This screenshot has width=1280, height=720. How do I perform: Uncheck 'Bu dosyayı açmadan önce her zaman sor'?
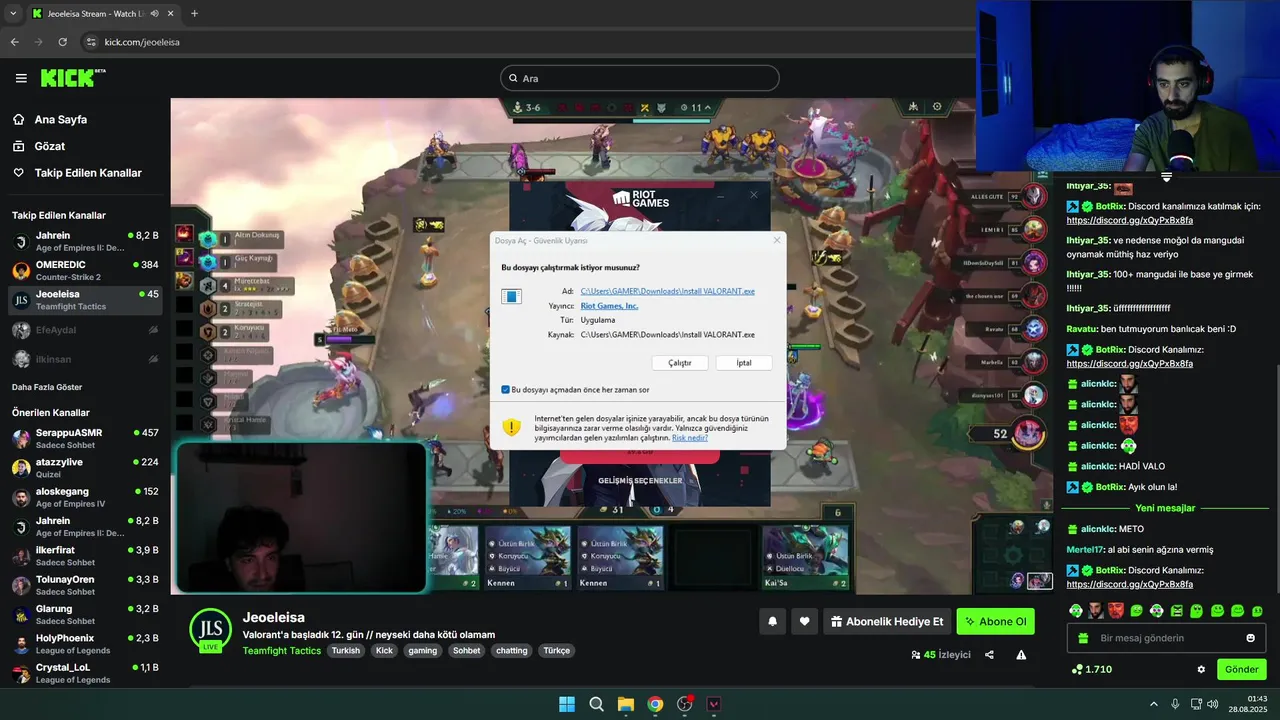click(505, 390)
